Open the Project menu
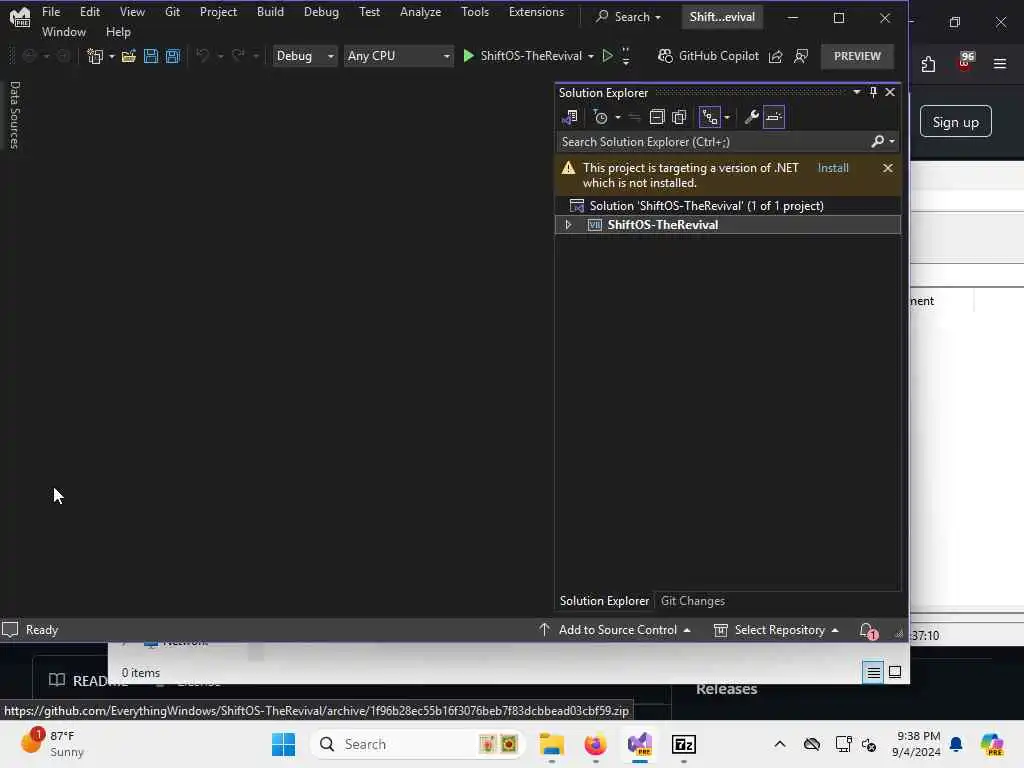Screen dimensions: 1024x768 [218, 12]
